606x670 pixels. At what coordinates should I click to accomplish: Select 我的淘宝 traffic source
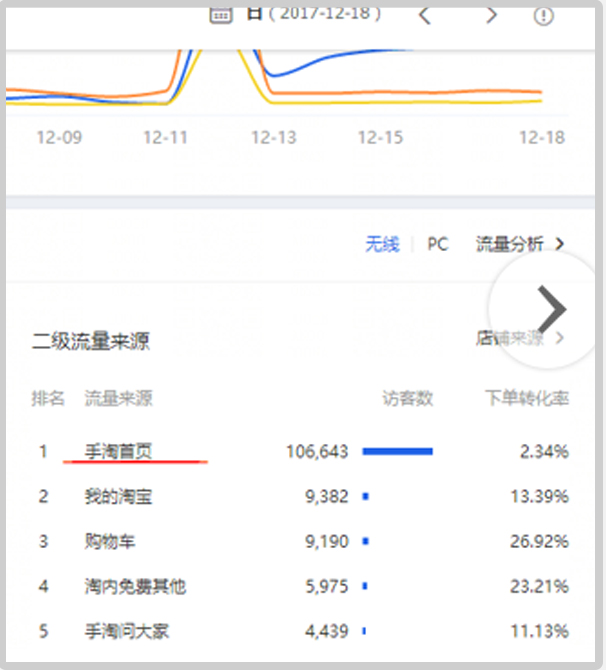click(119, 497)
